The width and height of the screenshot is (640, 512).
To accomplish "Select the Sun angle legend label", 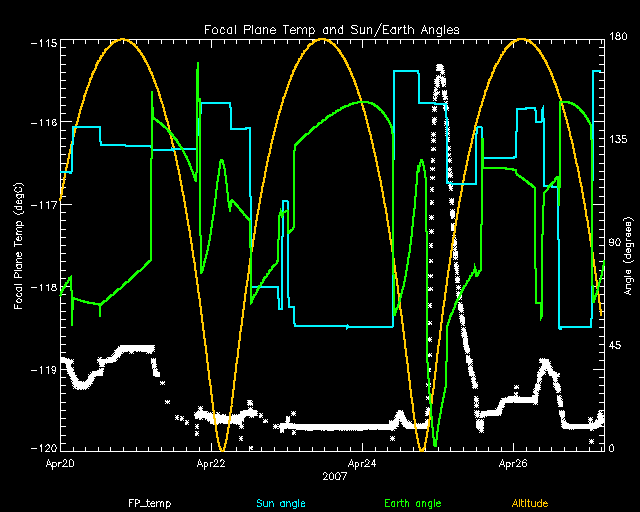I will 281,503.
